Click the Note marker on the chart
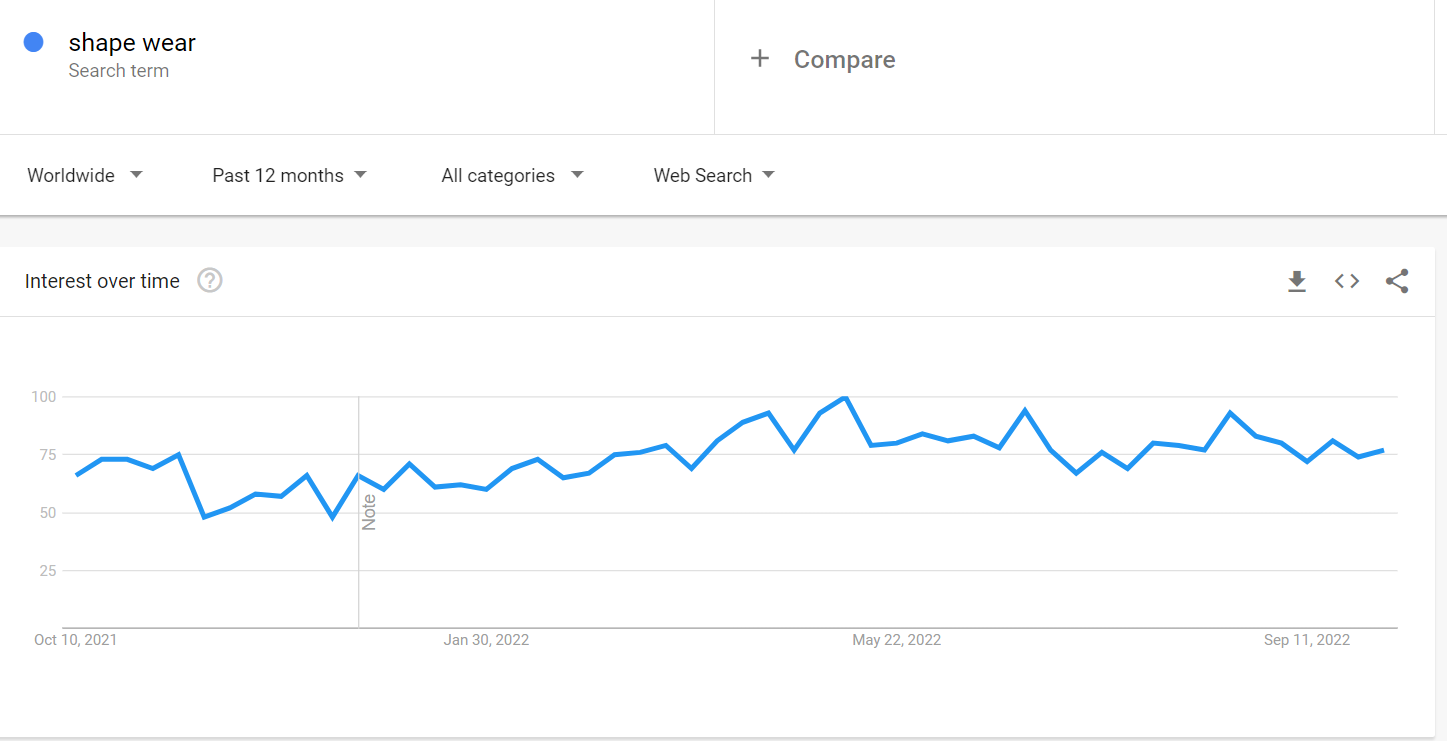Viewport: 1447px width, 741px height. (369, 512)
